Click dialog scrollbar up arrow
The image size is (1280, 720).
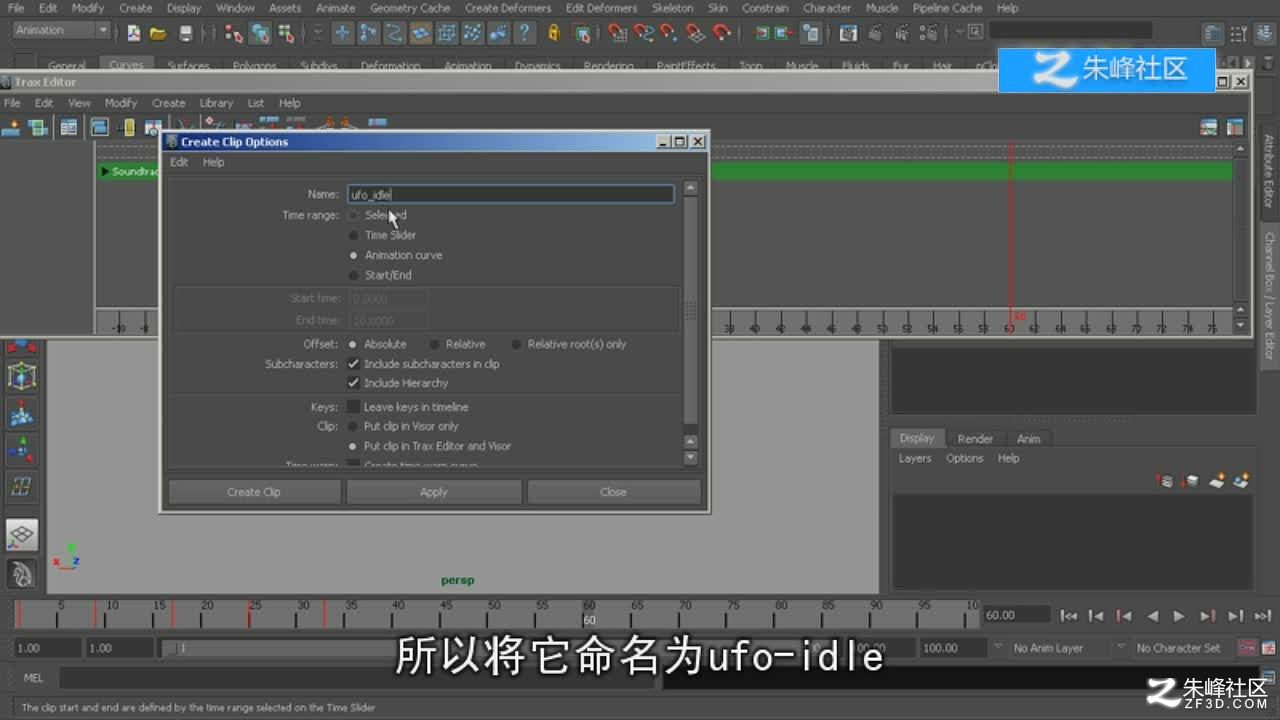click(x=690, y=188)
